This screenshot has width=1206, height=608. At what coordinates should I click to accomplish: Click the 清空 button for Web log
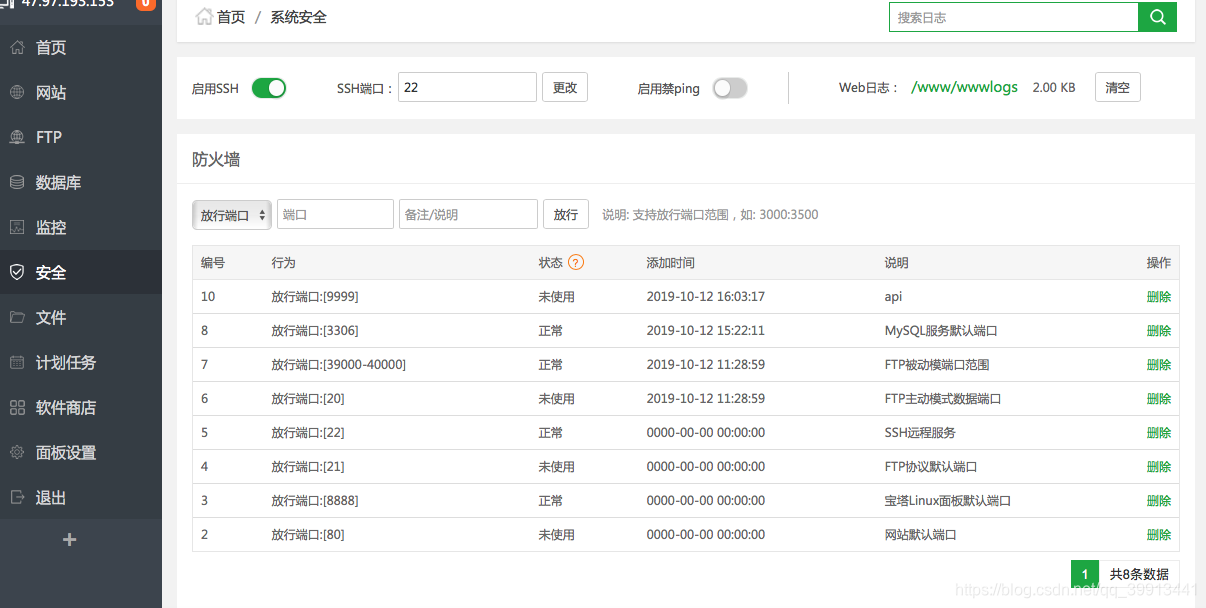click(1118, 87)
